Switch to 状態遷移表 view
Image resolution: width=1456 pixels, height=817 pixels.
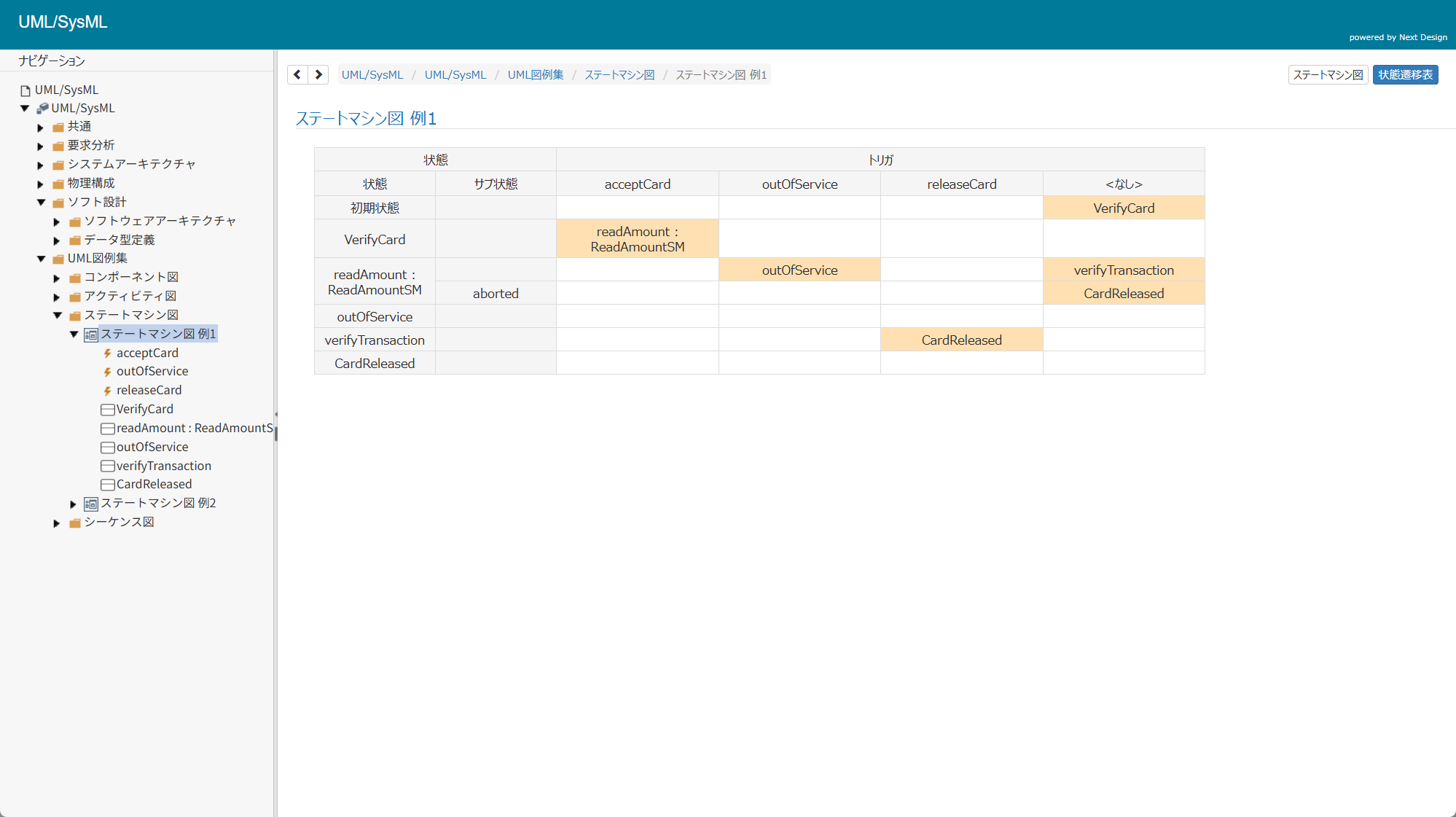pyautogui.click(x=1405, y=75)
